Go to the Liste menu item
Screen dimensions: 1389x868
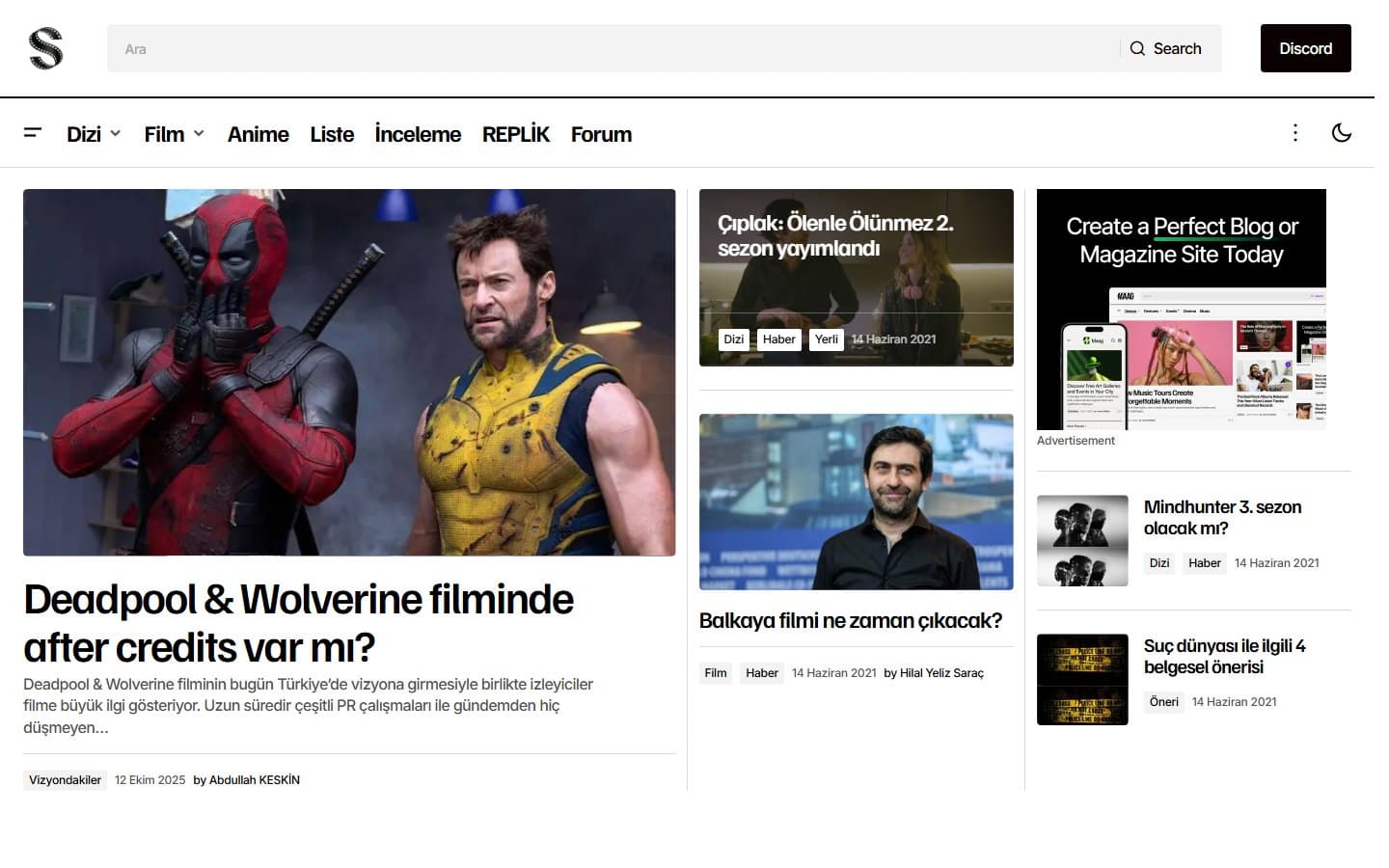pyautogui.click(x=332, y=134)
